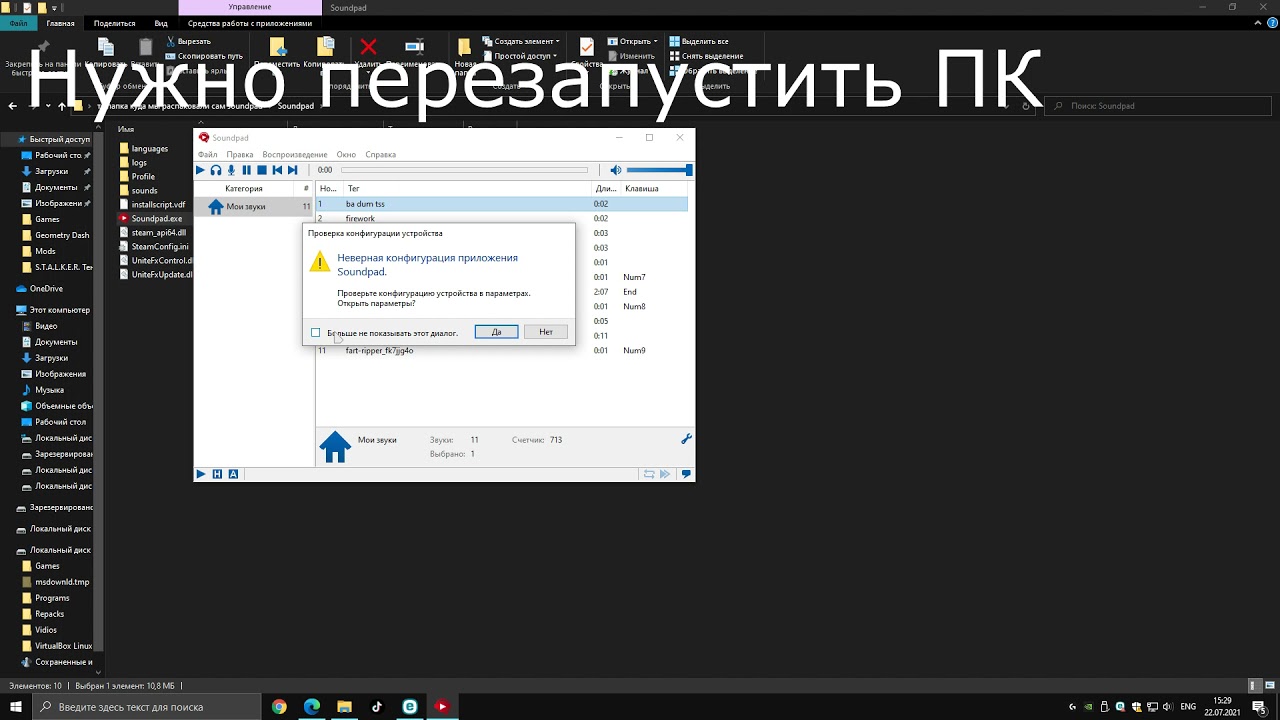This screenshot has height=720, width=1280.
Task: Click the previous sound icon in Soundpad
Action: click(277, 170)
